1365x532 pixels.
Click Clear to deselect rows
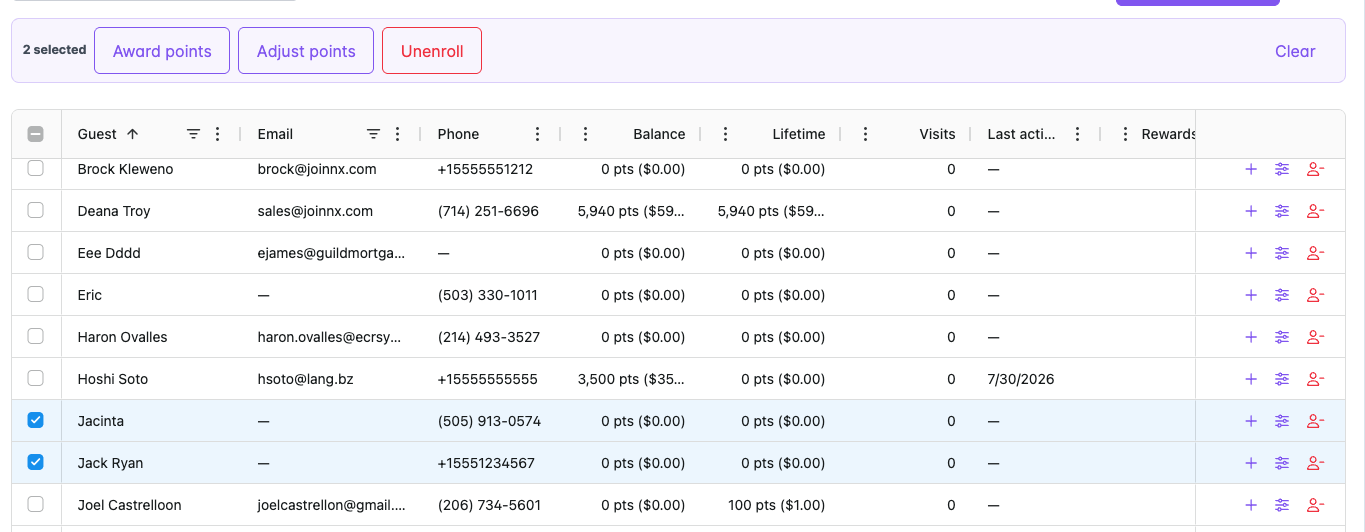point(1295,51)
